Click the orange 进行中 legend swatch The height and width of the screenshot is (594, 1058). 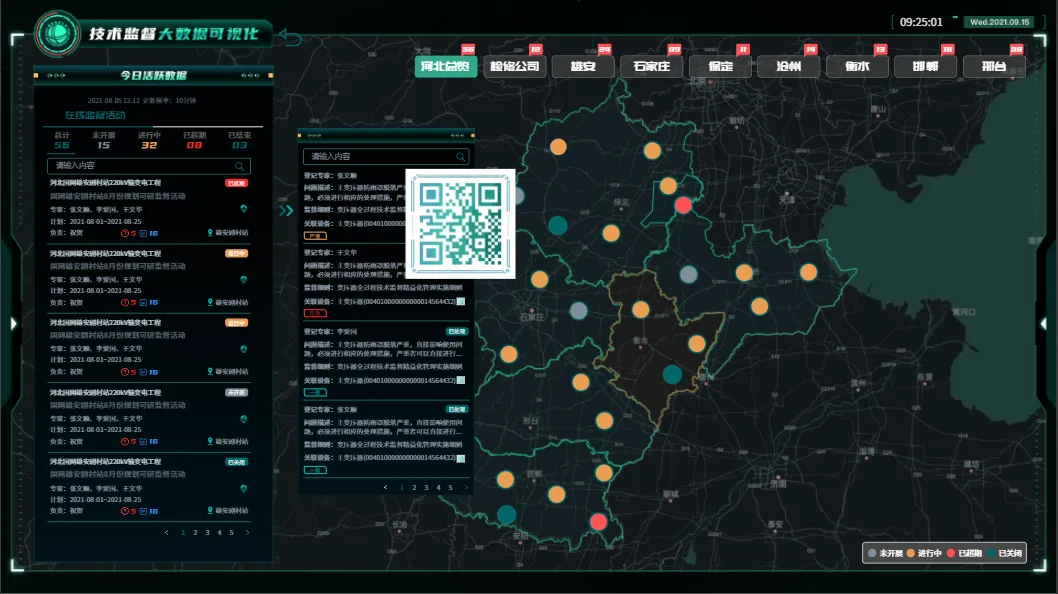(911, 554)
